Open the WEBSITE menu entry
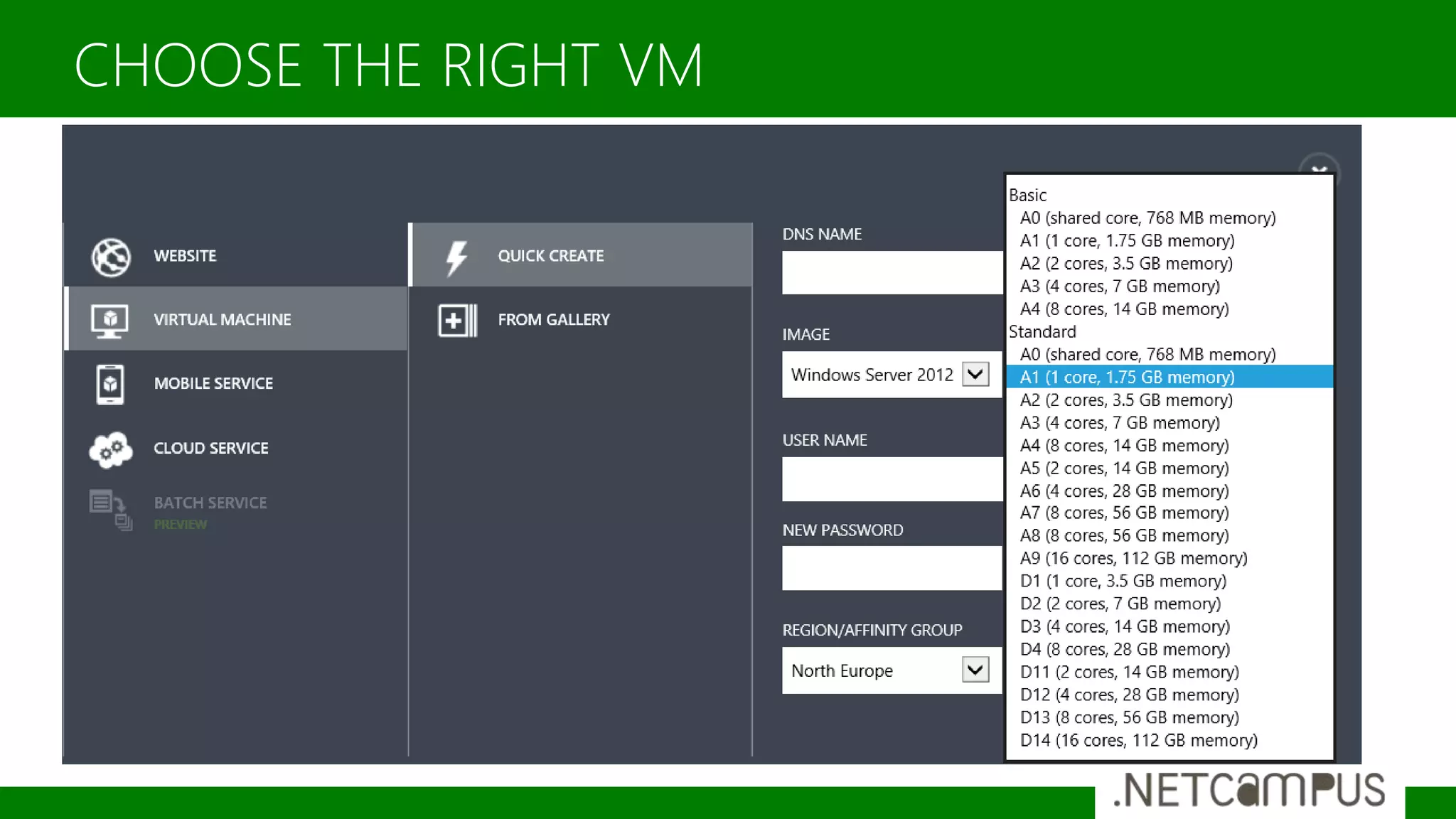 235,255
